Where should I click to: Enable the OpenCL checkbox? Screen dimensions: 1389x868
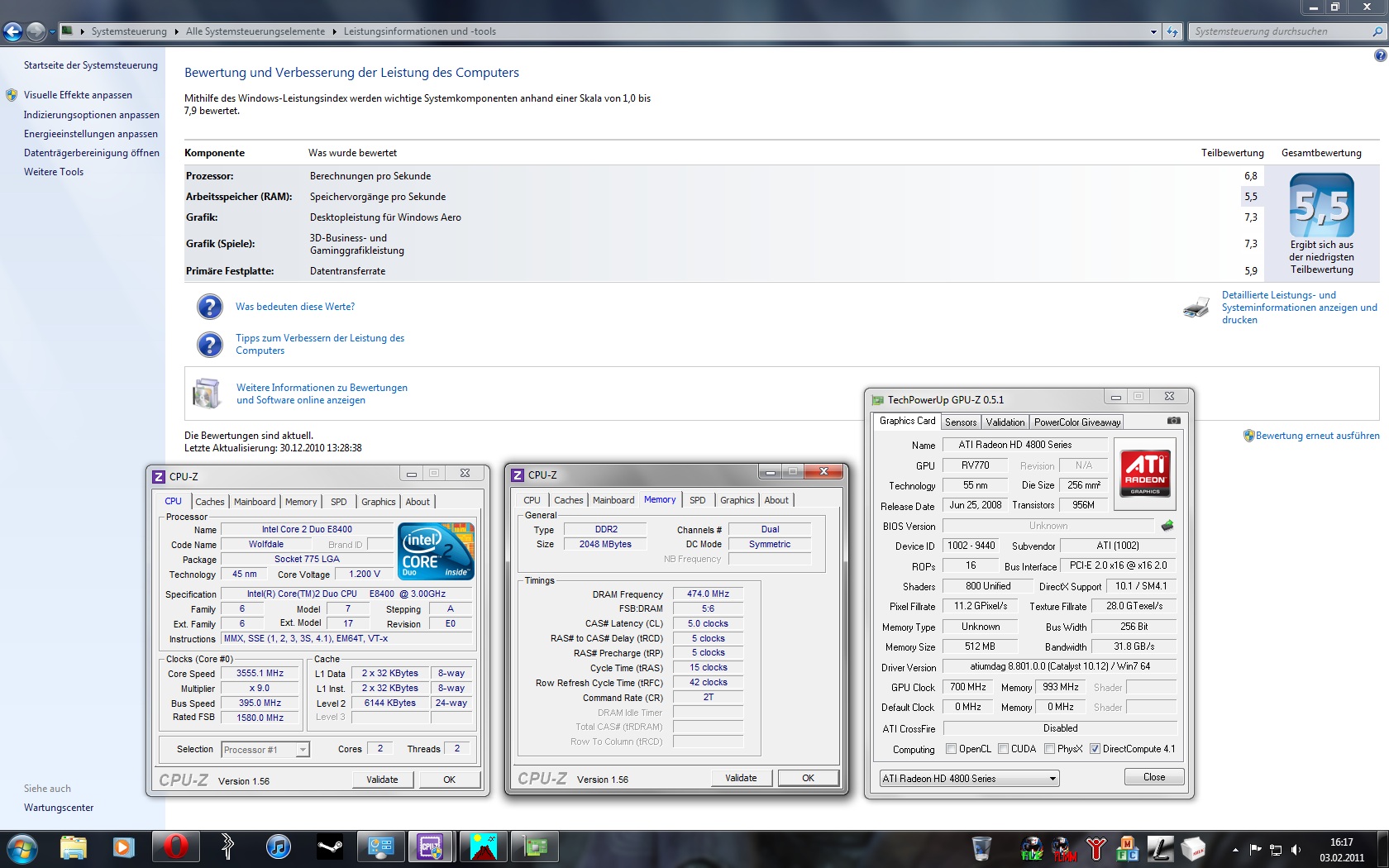tap(951, 749)
